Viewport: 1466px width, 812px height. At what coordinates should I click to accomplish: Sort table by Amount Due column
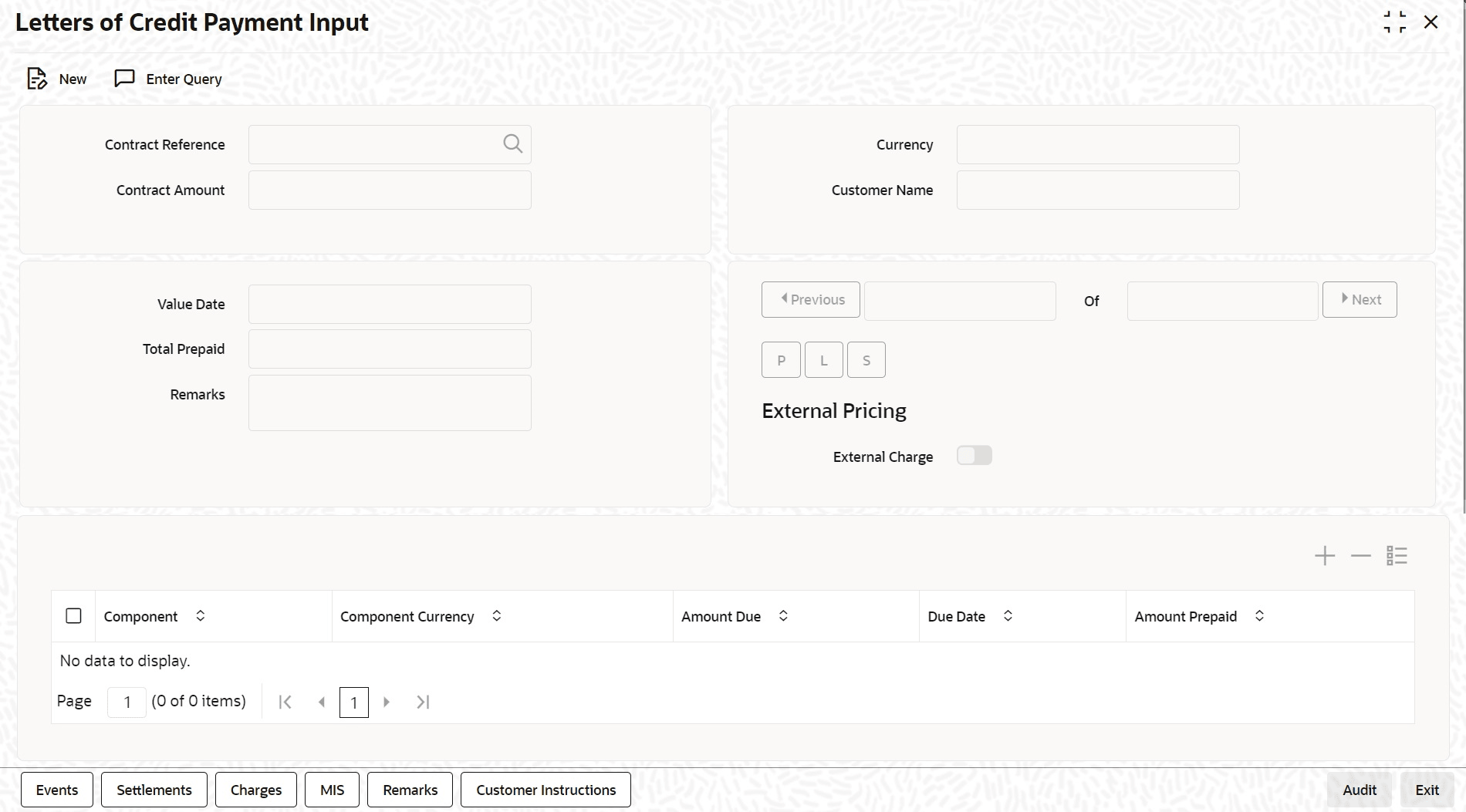click(783, 615)
